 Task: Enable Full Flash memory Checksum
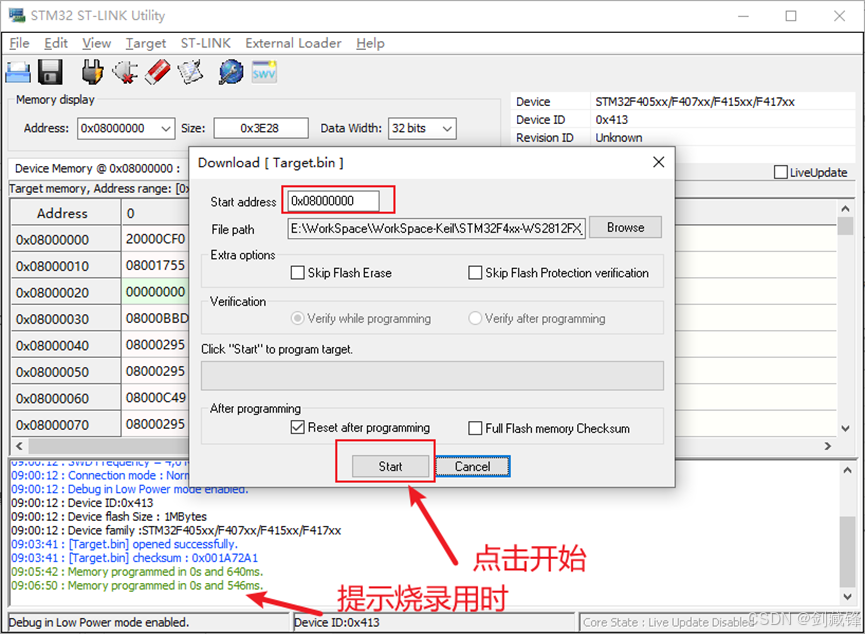click(475, 428)
